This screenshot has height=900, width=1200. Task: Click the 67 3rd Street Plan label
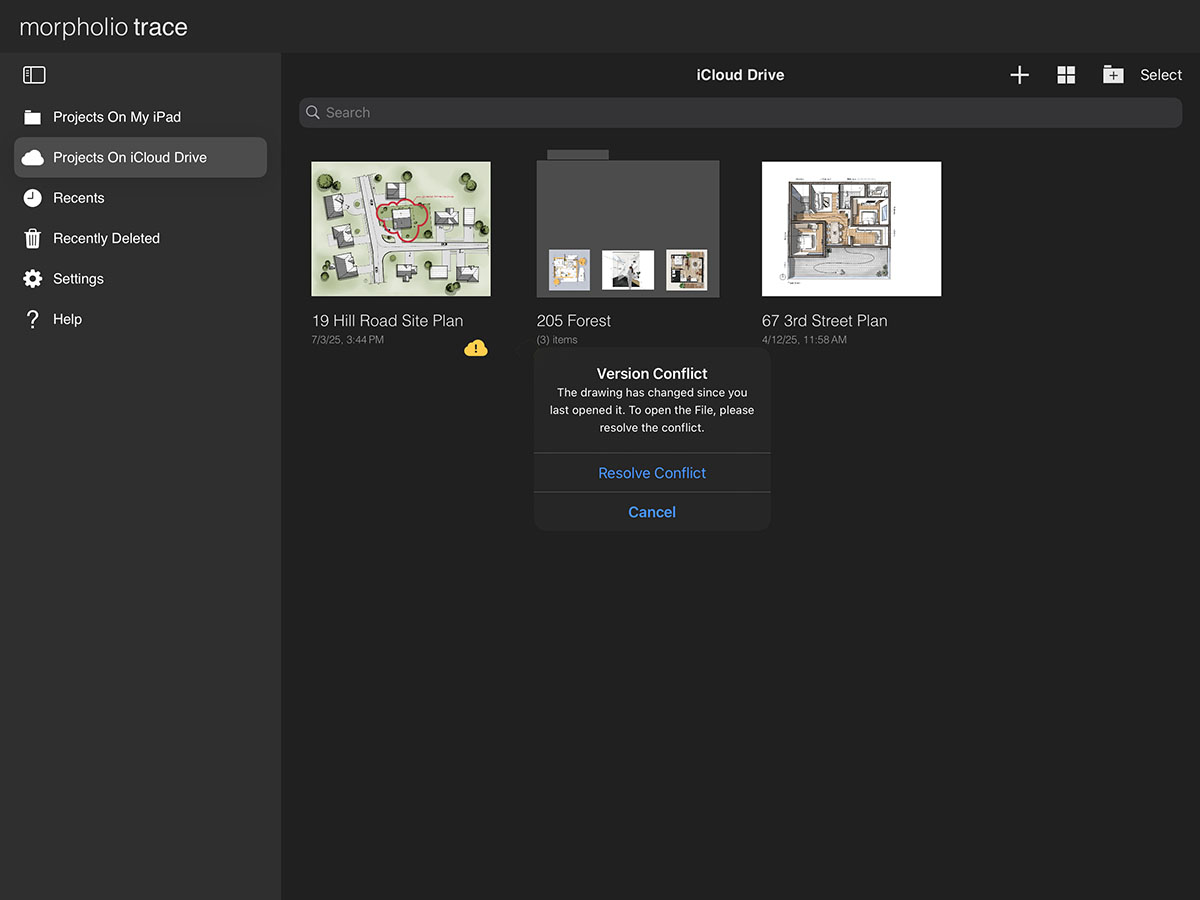coord(825,321)
